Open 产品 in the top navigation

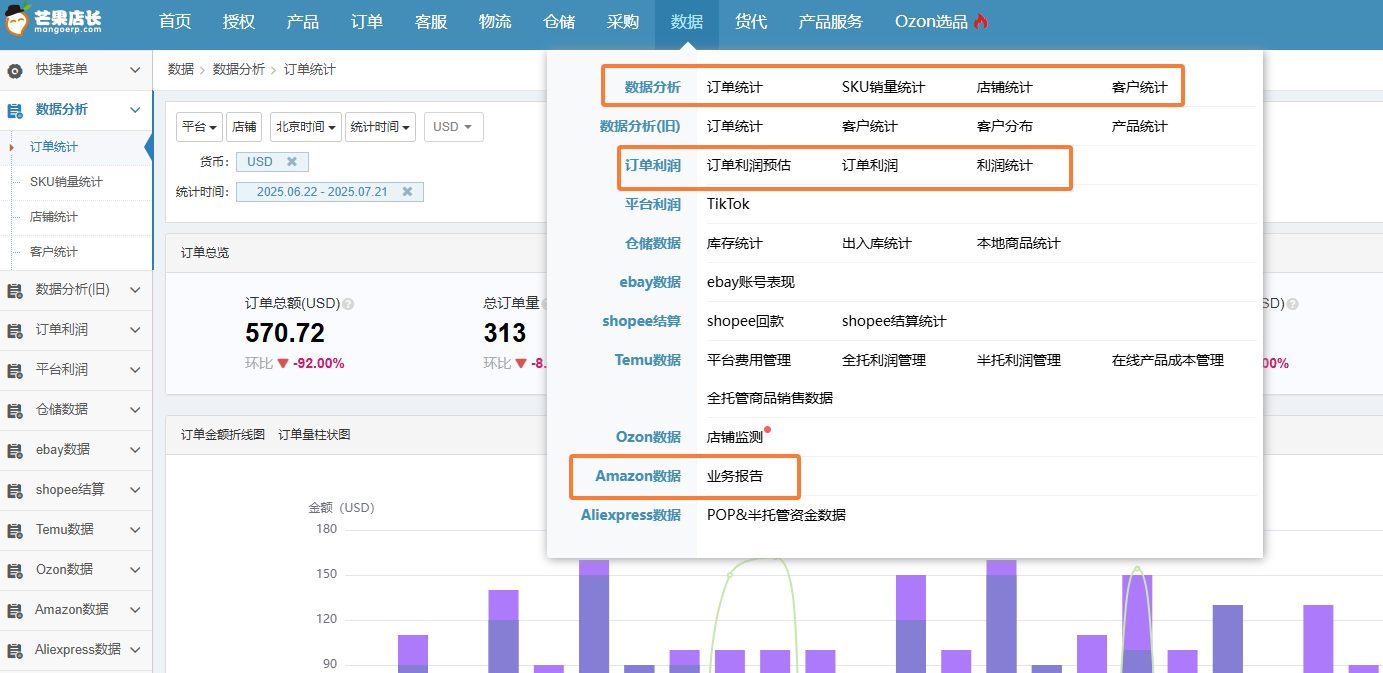[x=303, y=22]
